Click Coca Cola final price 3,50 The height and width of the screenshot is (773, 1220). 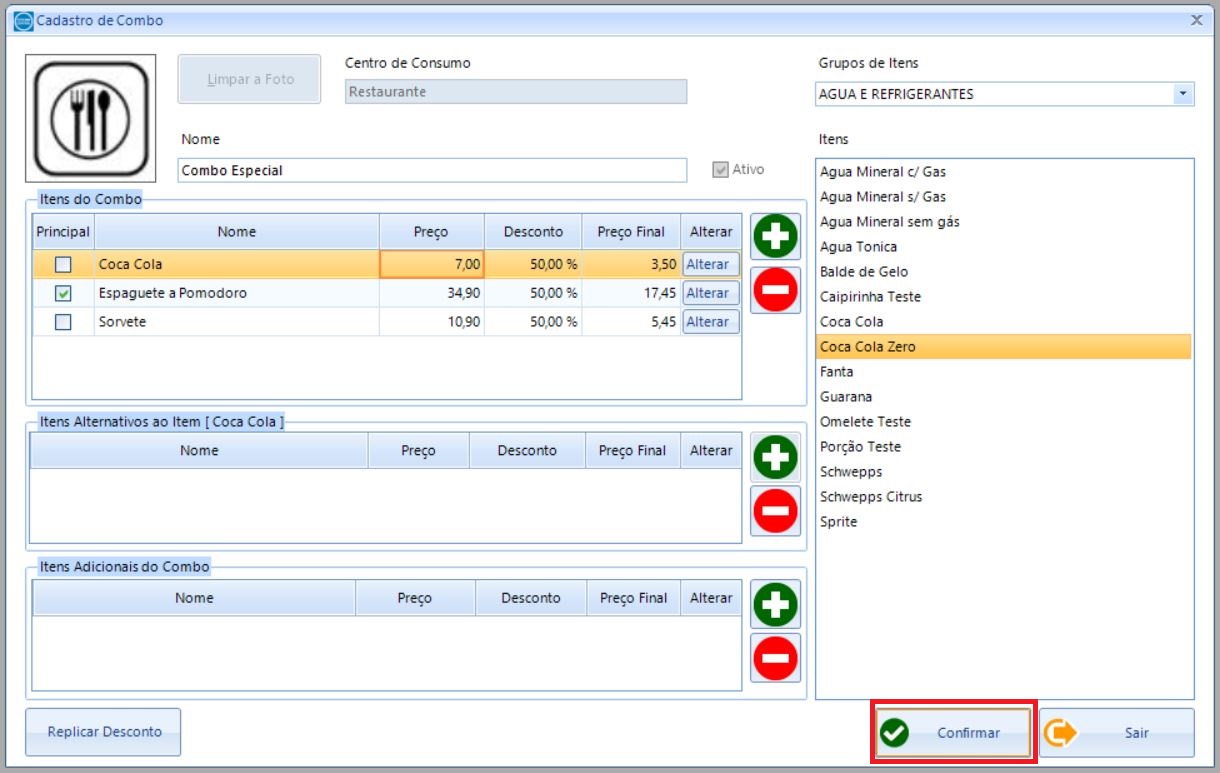[x=632, y=265]
